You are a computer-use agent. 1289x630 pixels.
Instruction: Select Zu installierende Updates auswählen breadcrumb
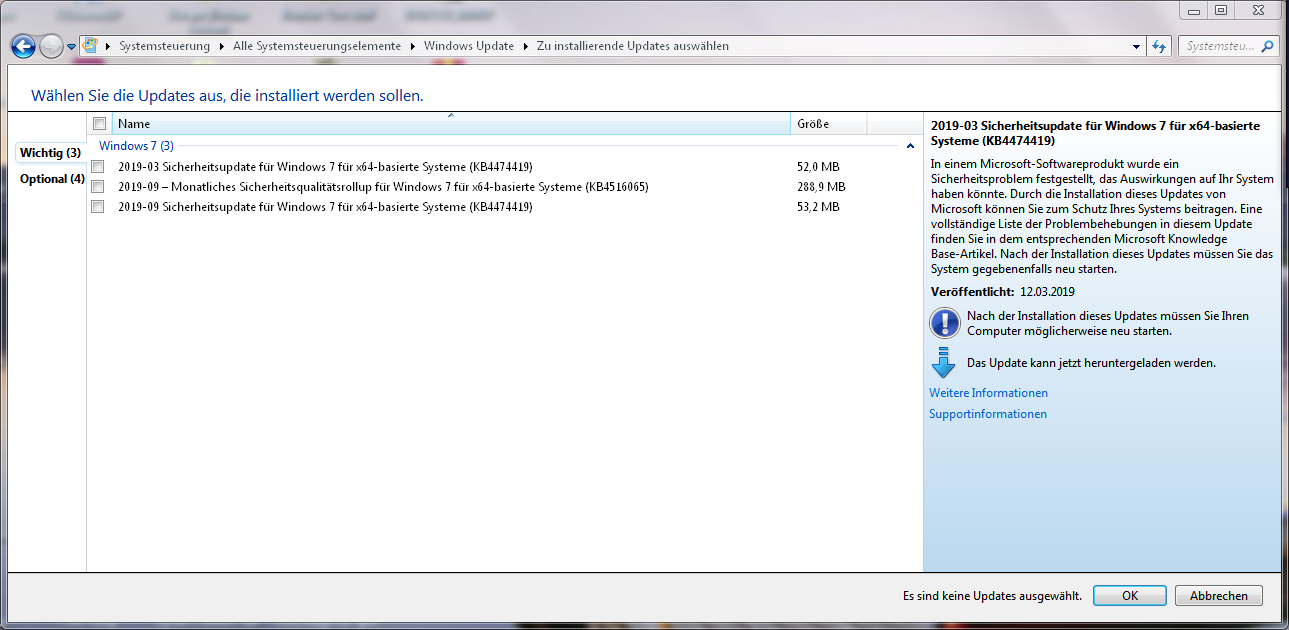[632, 46]
